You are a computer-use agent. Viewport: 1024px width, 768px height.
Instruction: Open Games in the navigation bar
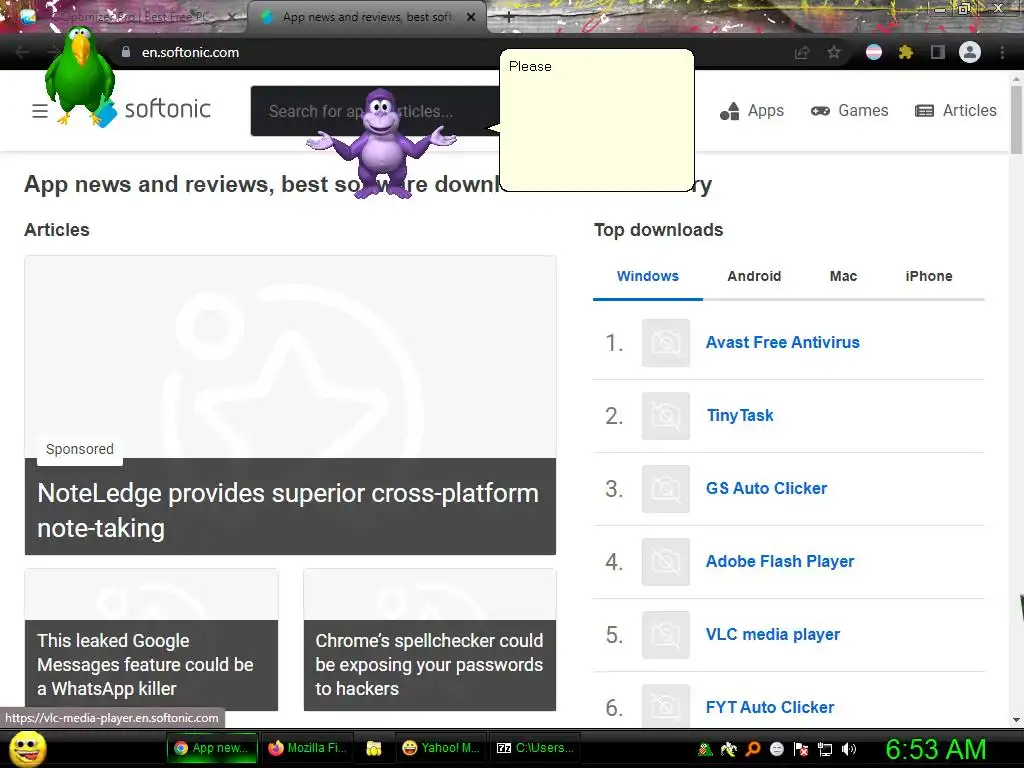pyautogui.click(x=849, y=111)
